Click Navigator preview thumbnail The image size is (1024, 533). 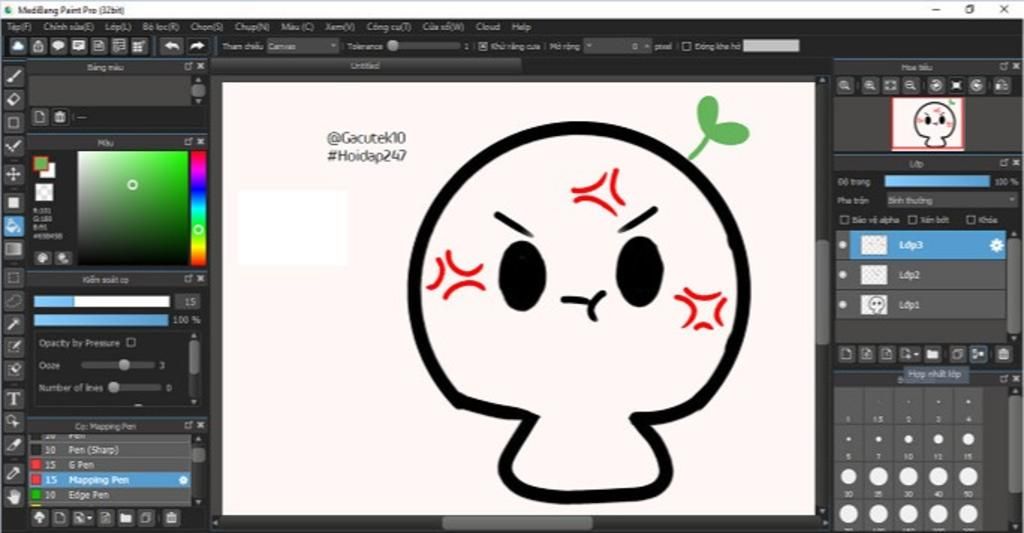[928, 124]
